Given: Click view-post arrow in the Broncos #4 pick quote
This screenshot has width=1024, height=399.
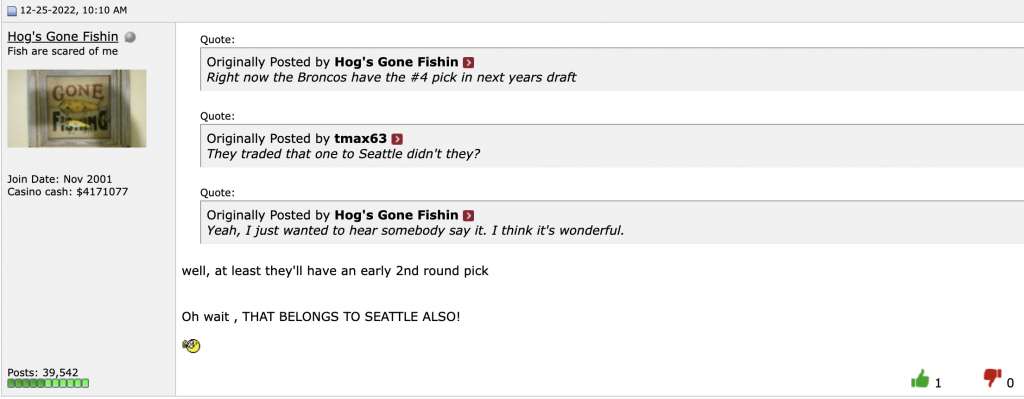Looking at the screenshot, I should (x=468, y=63).
